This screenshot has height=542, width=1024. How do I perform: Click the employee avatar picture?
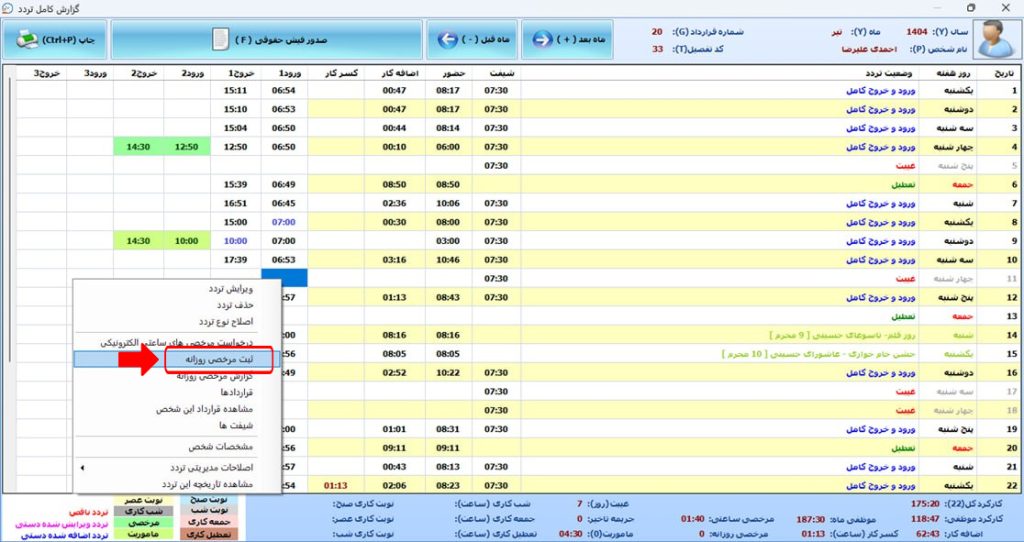(x=994, y=39)
